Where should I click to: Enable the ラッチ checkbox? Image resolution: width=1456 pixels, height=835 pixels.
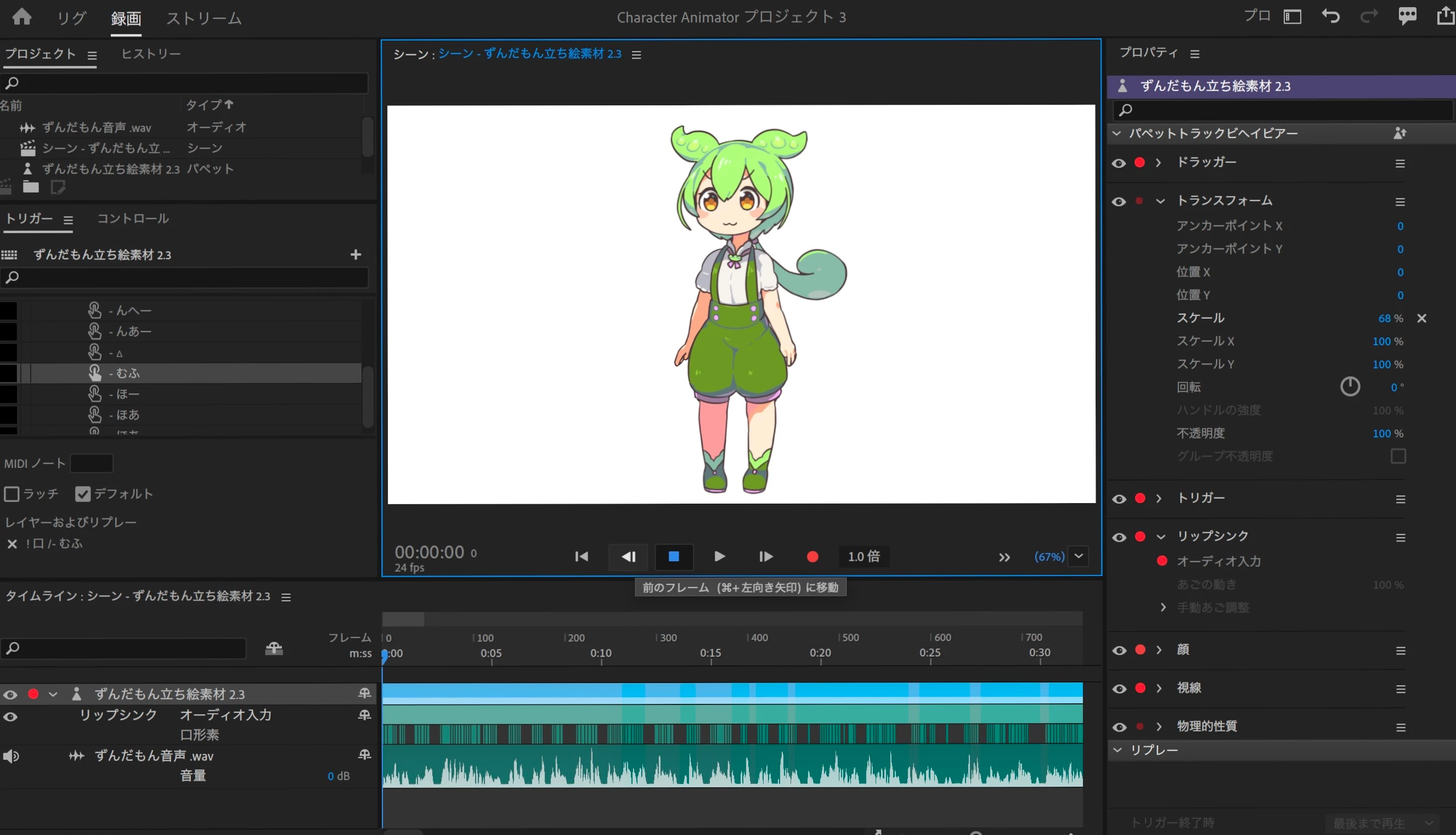(12, 494)
